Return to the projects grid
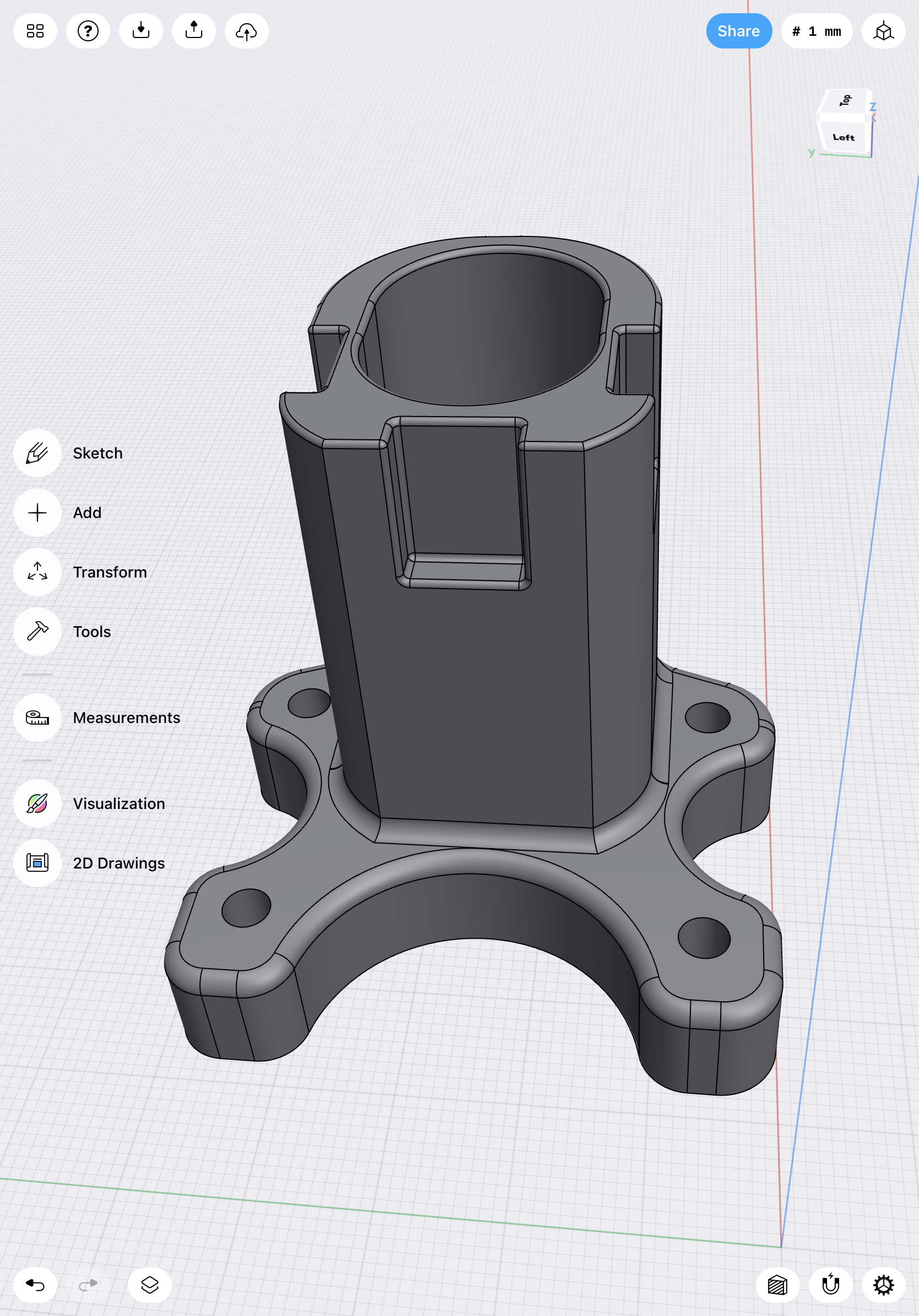 click(x=34, y=31)
